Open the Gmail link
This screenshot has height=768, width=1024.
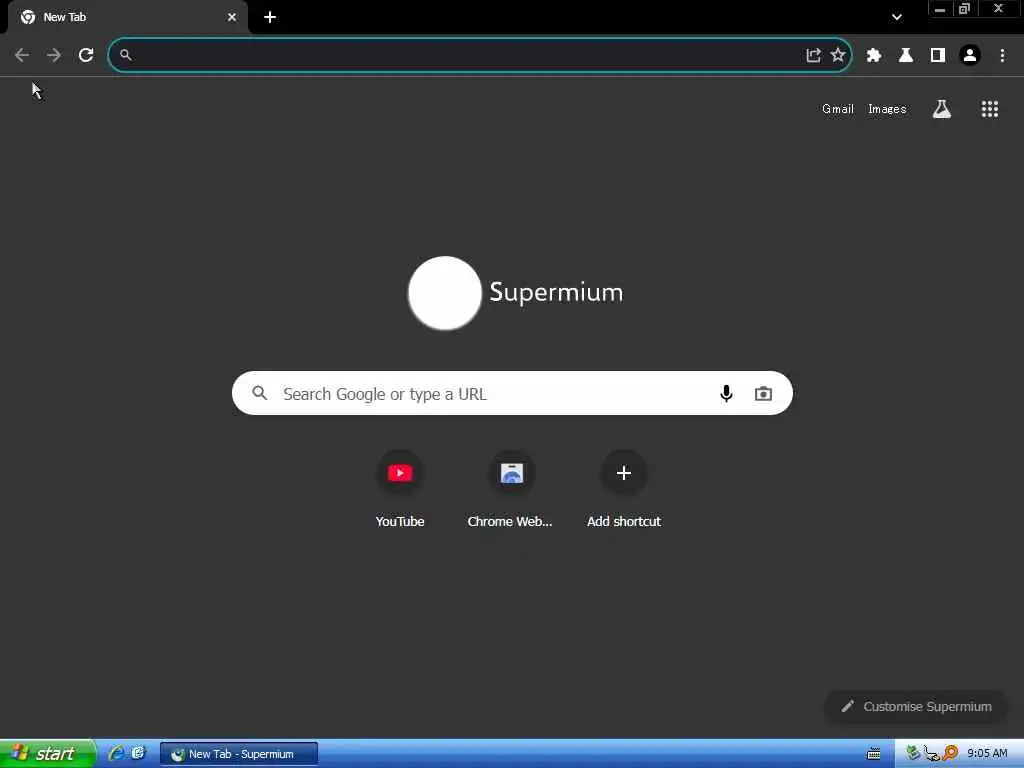click(838, 109)
